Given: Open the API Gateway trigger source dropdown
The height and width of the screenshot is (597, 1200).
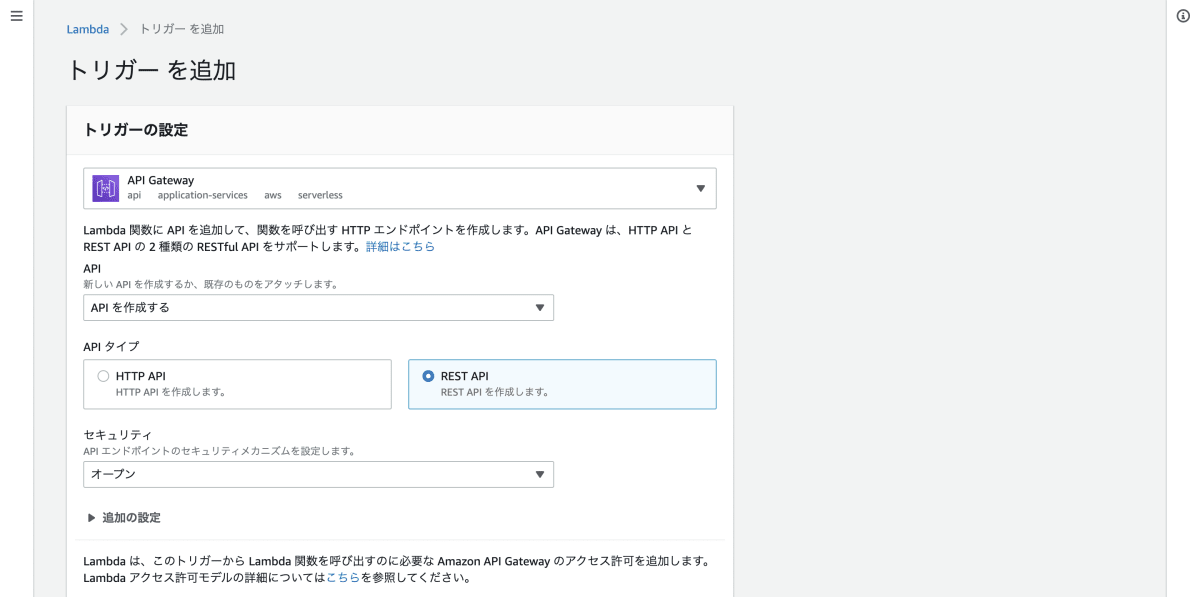Looking at the screenshot, I should pos(400,188).
